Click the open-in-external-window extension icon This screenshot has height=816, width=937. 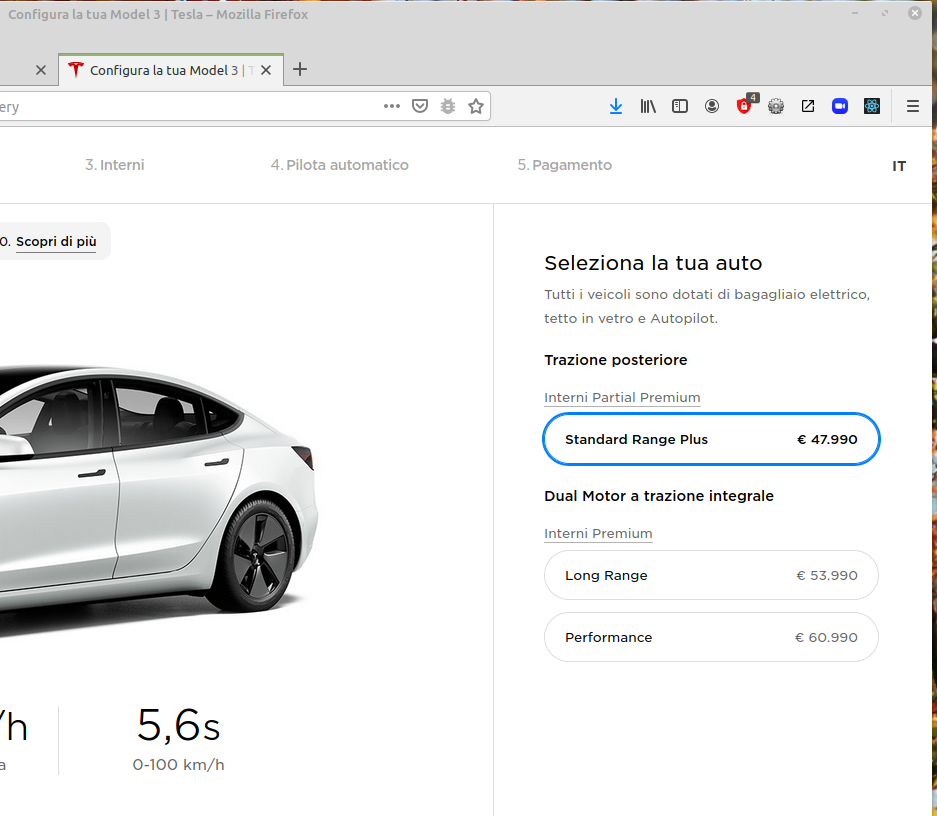pyautogui.click(x=808, y=106)
